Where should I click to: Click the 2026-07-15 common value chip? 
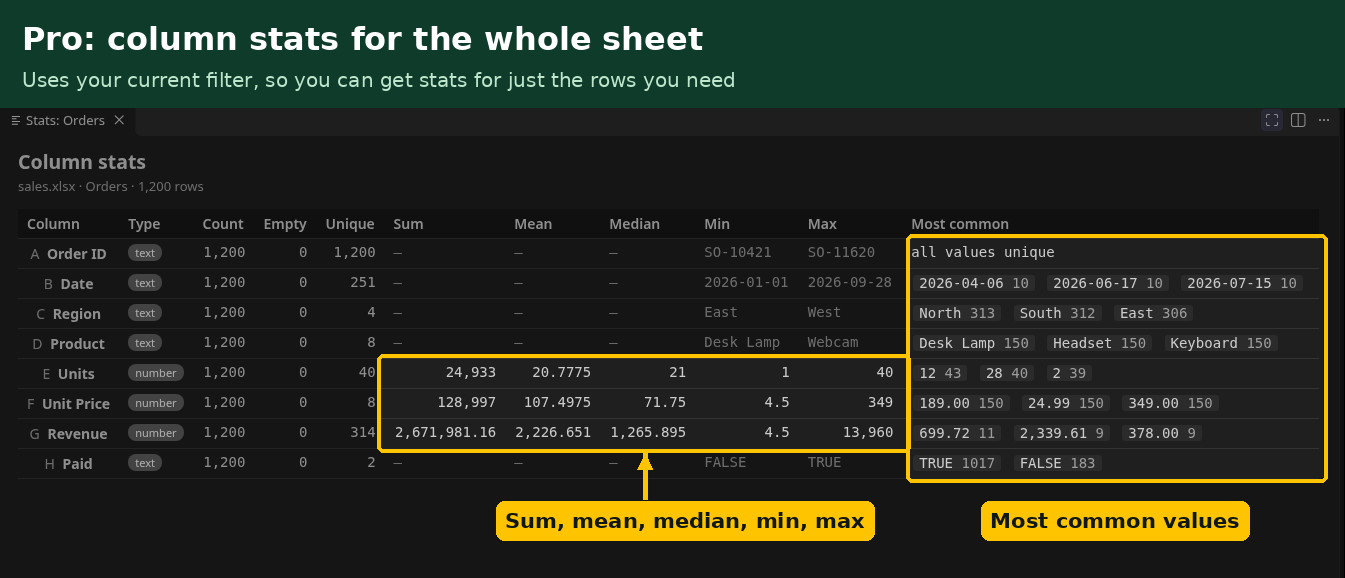1241,283
